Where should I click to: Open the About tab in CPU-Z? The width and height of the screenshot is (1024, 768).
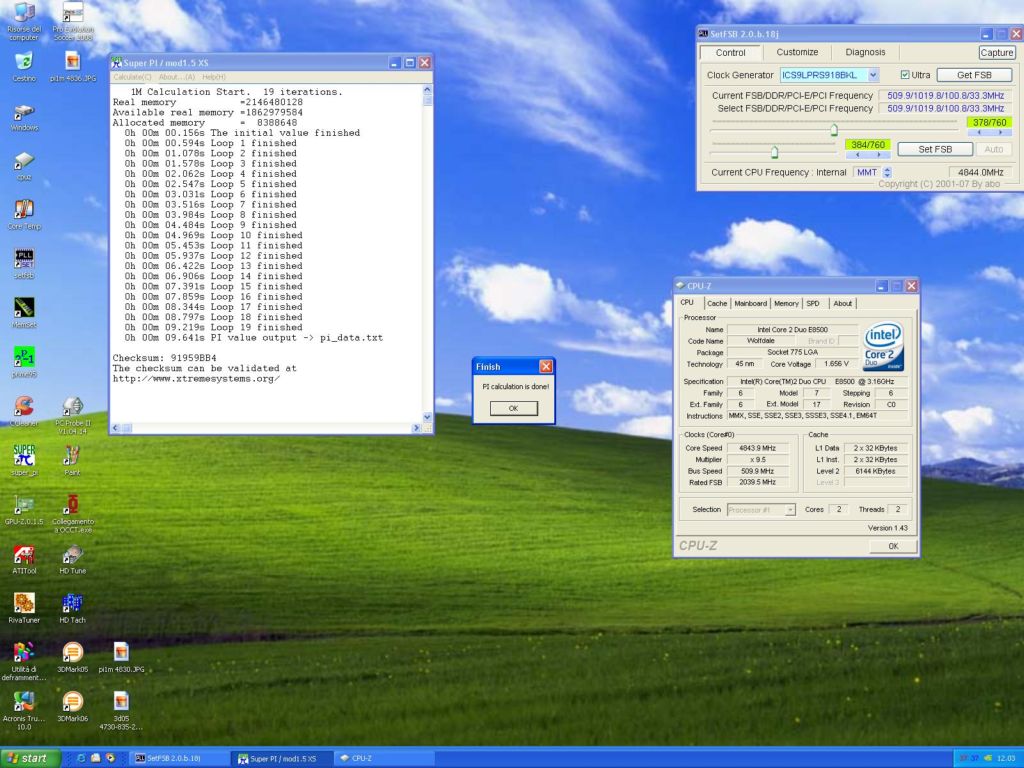(x=842, y=304)
